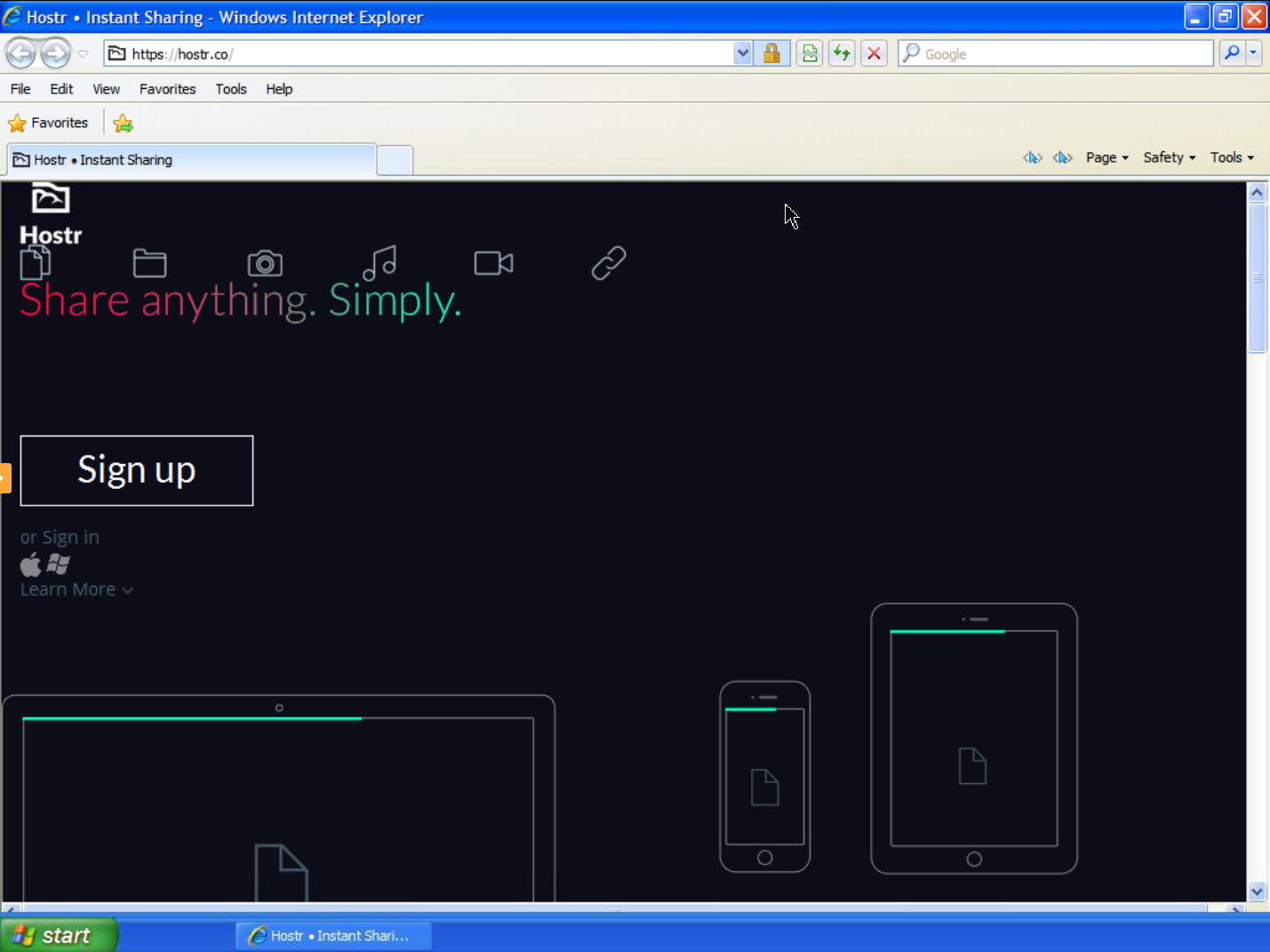Screen dimensions: 1270x952
Task: Click the folder icon on the page
Action: click(149, 263)
